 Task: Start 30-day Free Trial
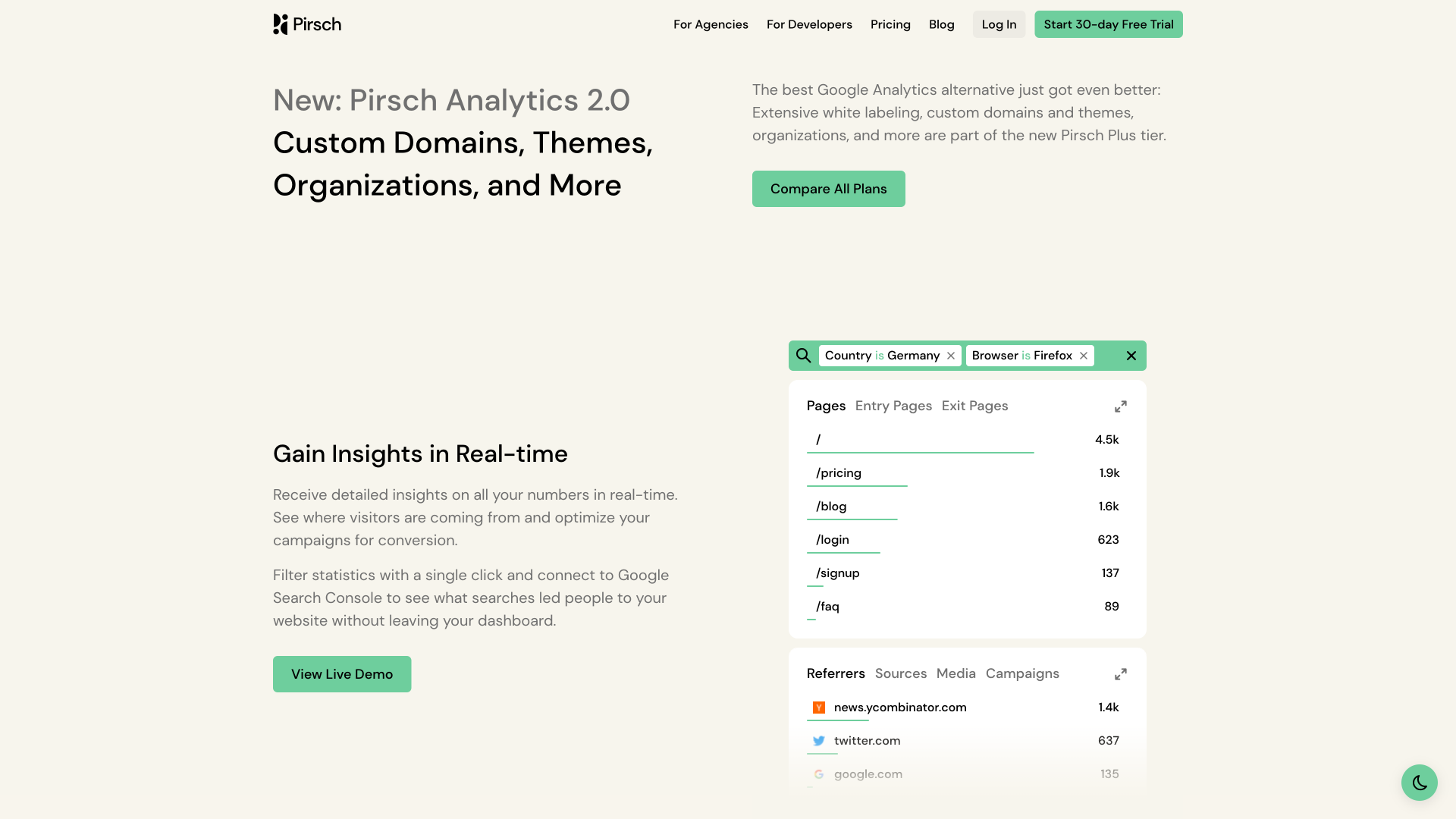pos(1109,24)
